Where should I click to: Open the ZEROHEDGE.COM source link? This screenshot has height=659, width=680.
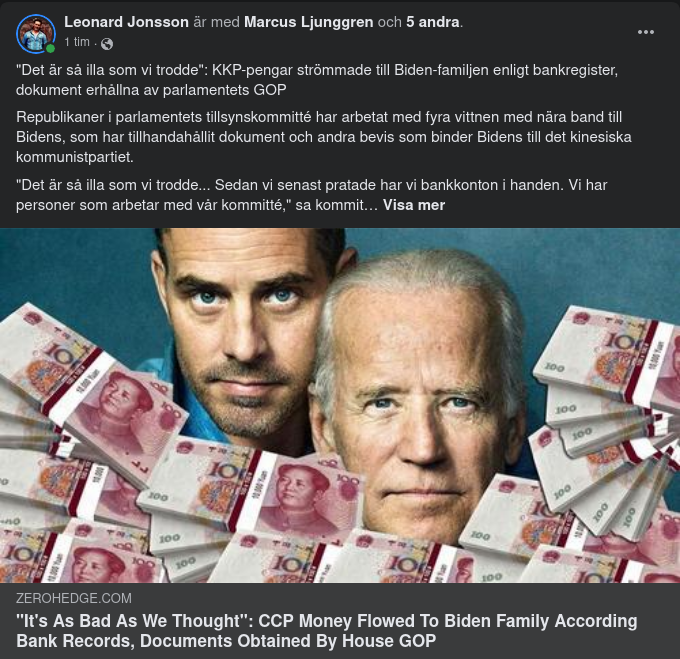tap(74, 598)
